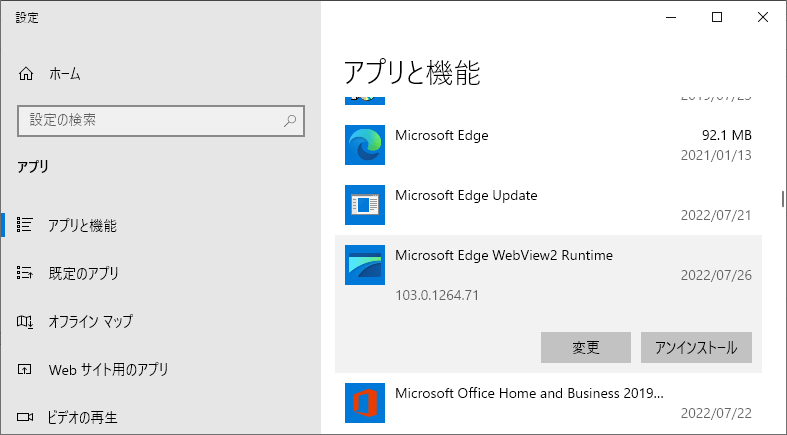Click the Edge WebView2 Runtime icon
The width and height of the screenshot is (787, 435).
click(365, 265)
